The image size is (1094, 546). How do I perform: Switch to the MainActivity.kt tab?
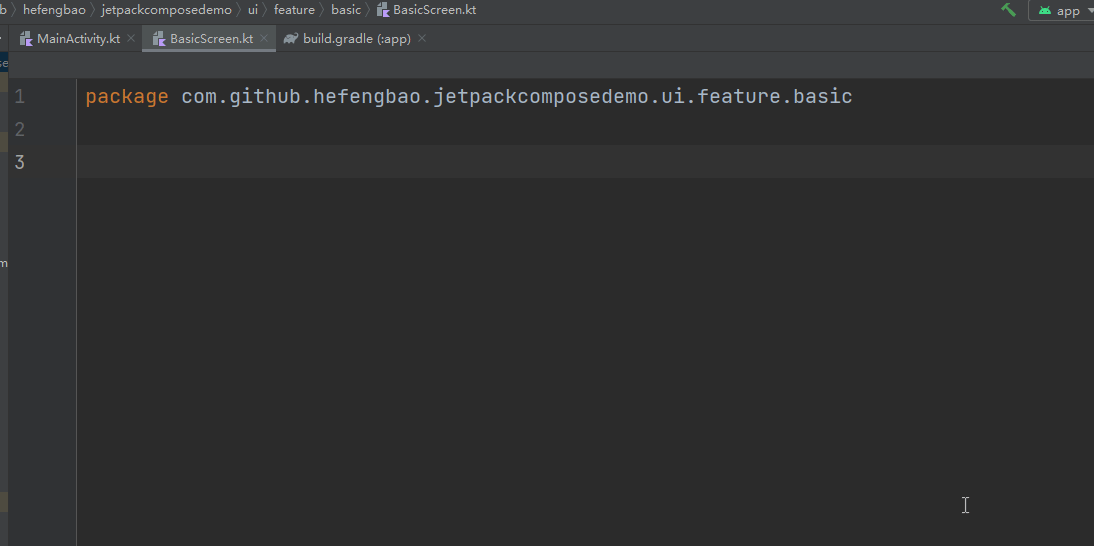(x=78, y=39)
